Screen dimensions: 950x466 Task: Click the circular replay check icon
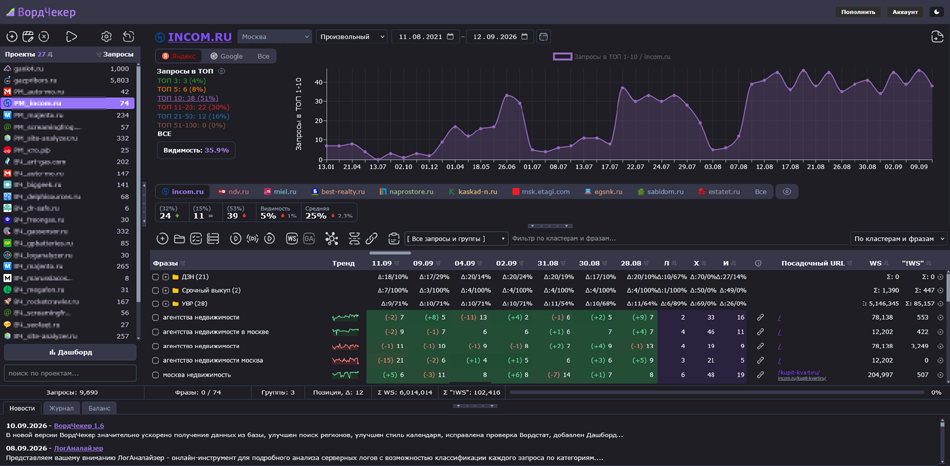pyautogui.click(x=270, y=239)
